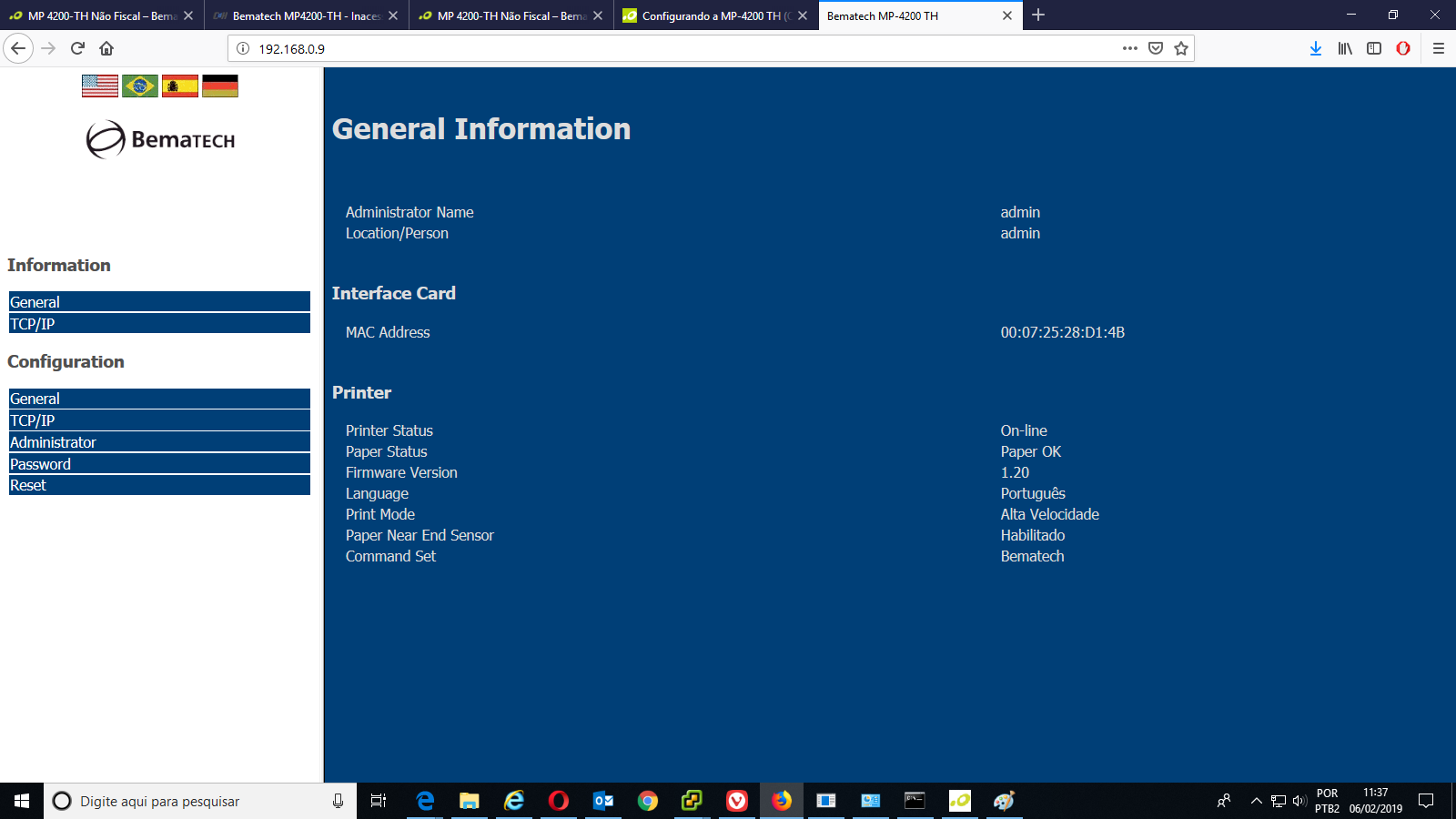Click the POR PTB2 input language indicator

(1327, 801)
